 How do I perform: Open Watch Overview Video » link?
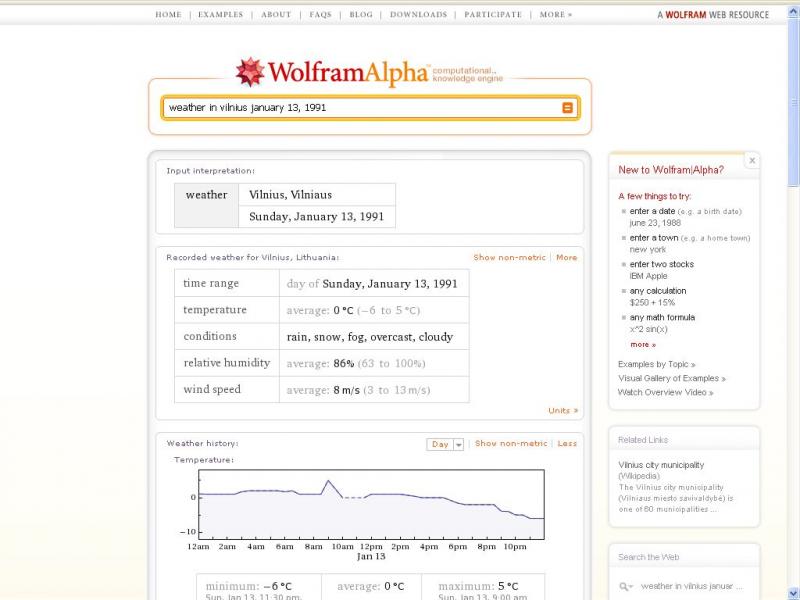(665, 392)
